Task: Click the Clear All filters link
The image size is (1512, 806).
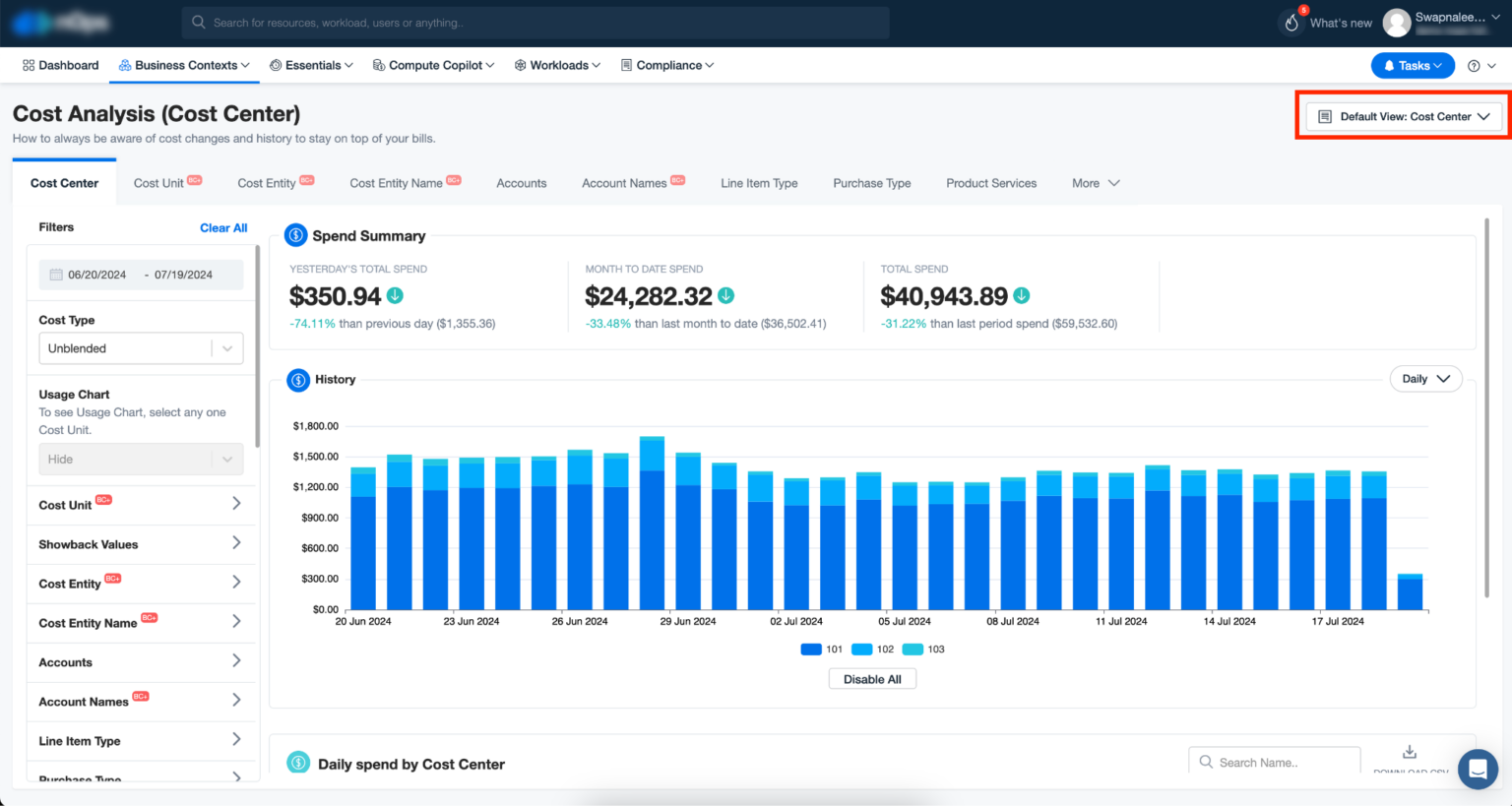Action: (x=223, y=227)
